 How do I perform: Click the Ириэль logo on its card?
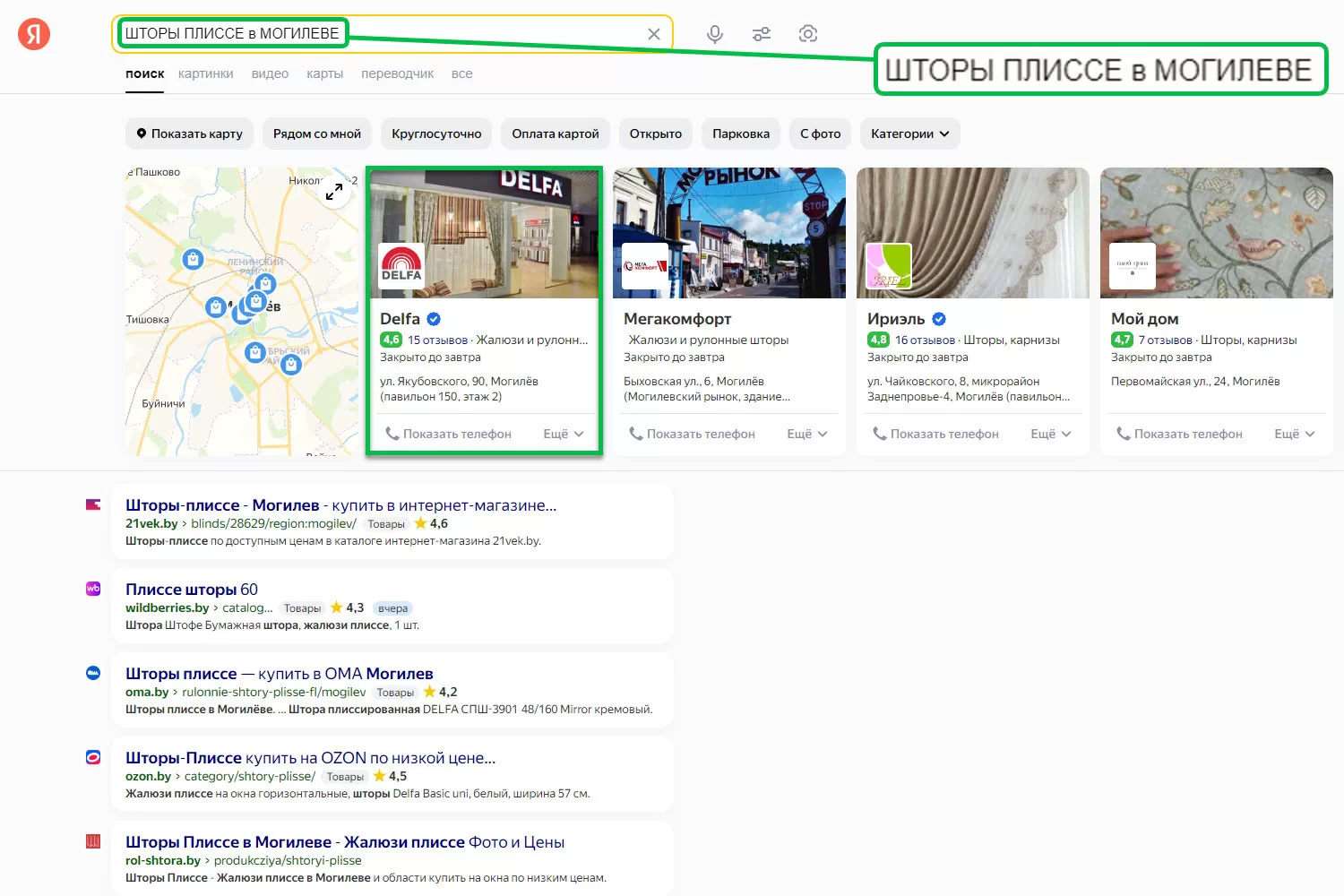[x=889, y=265]
